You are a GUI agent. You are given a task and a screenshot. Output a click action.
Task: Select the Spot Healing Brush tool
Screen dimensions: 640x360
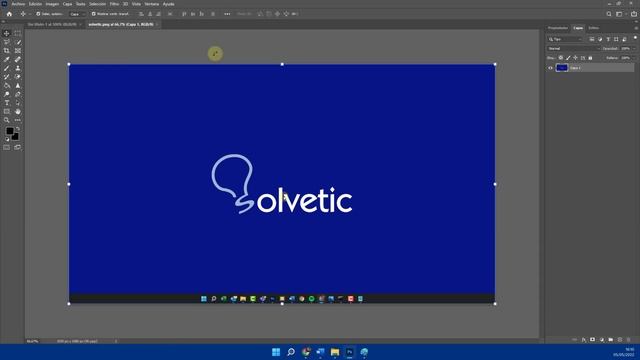(x=18, y=60)
